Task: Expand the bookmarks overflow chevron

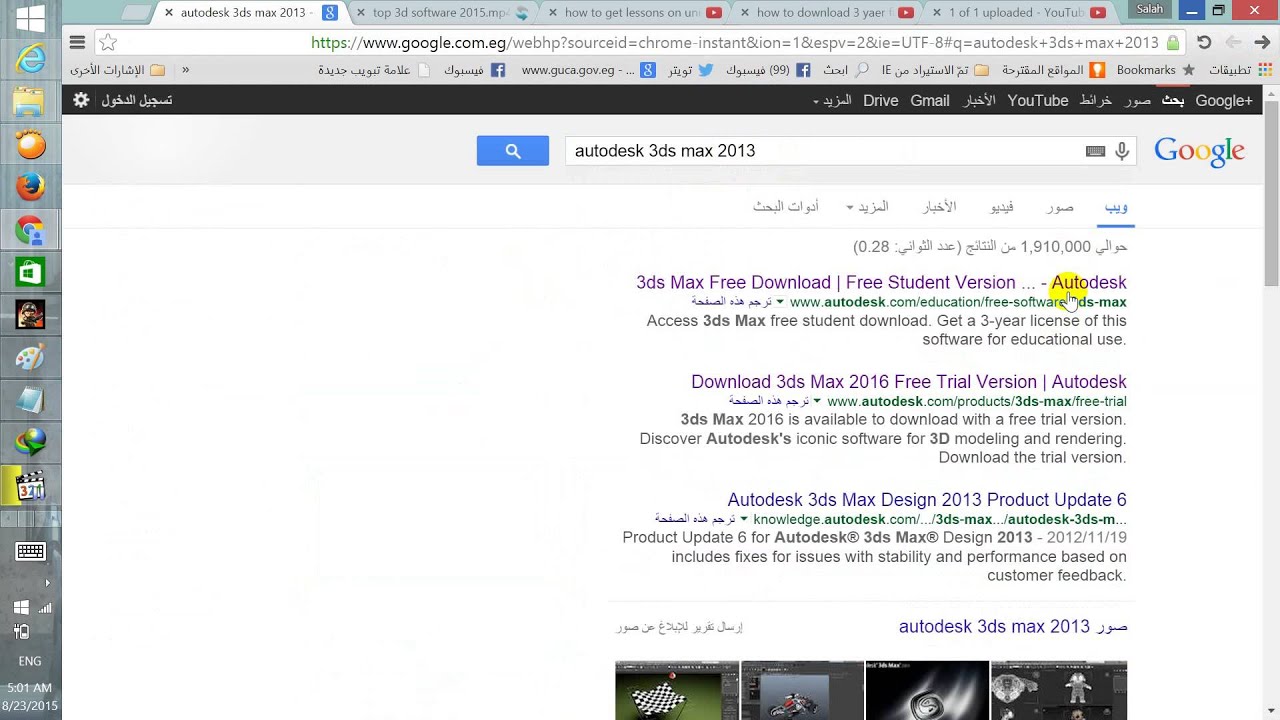Action: (x=185, y=70)
